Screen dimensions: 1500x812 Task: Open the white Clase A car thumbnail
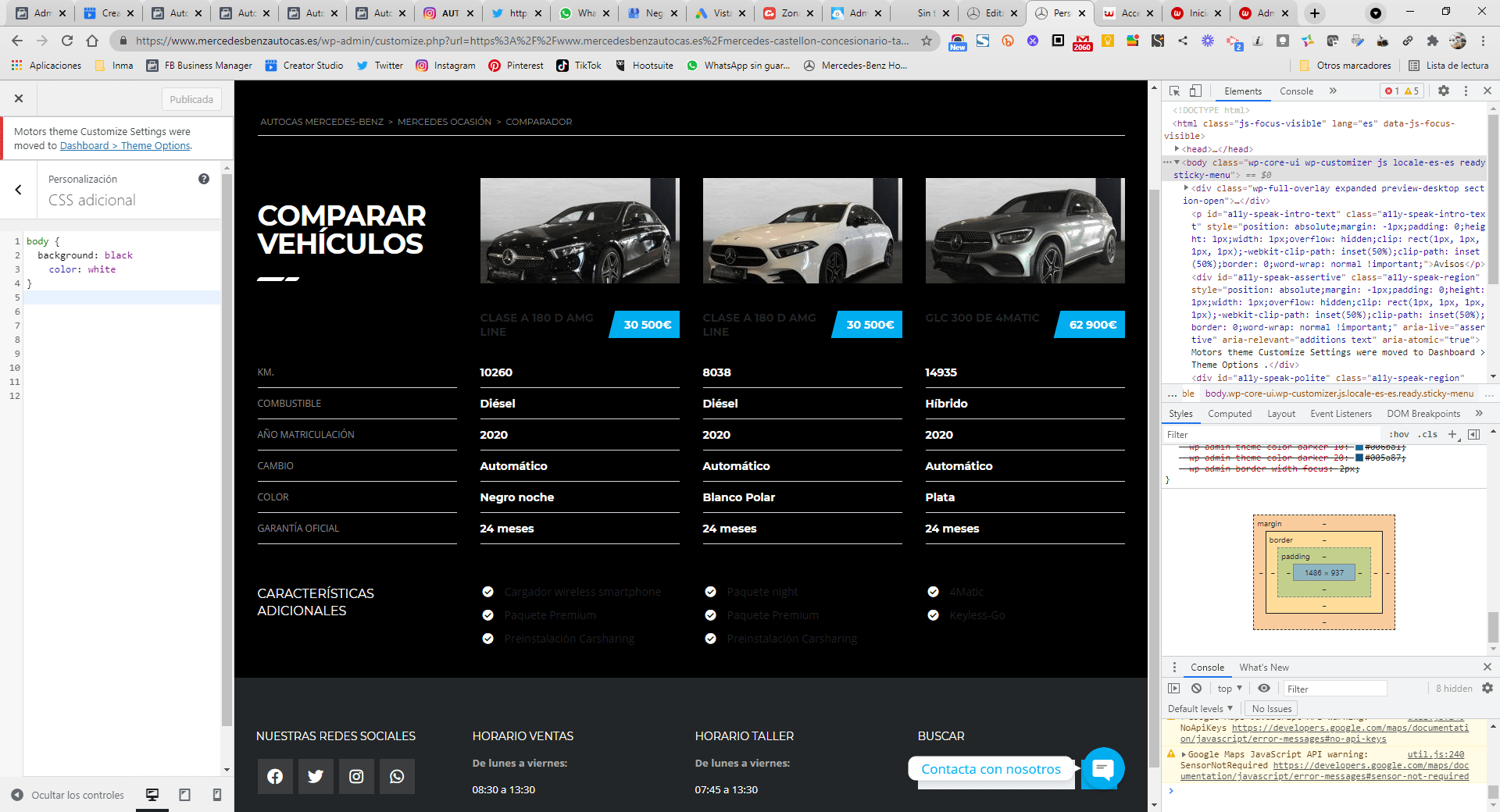click(802, 230)
